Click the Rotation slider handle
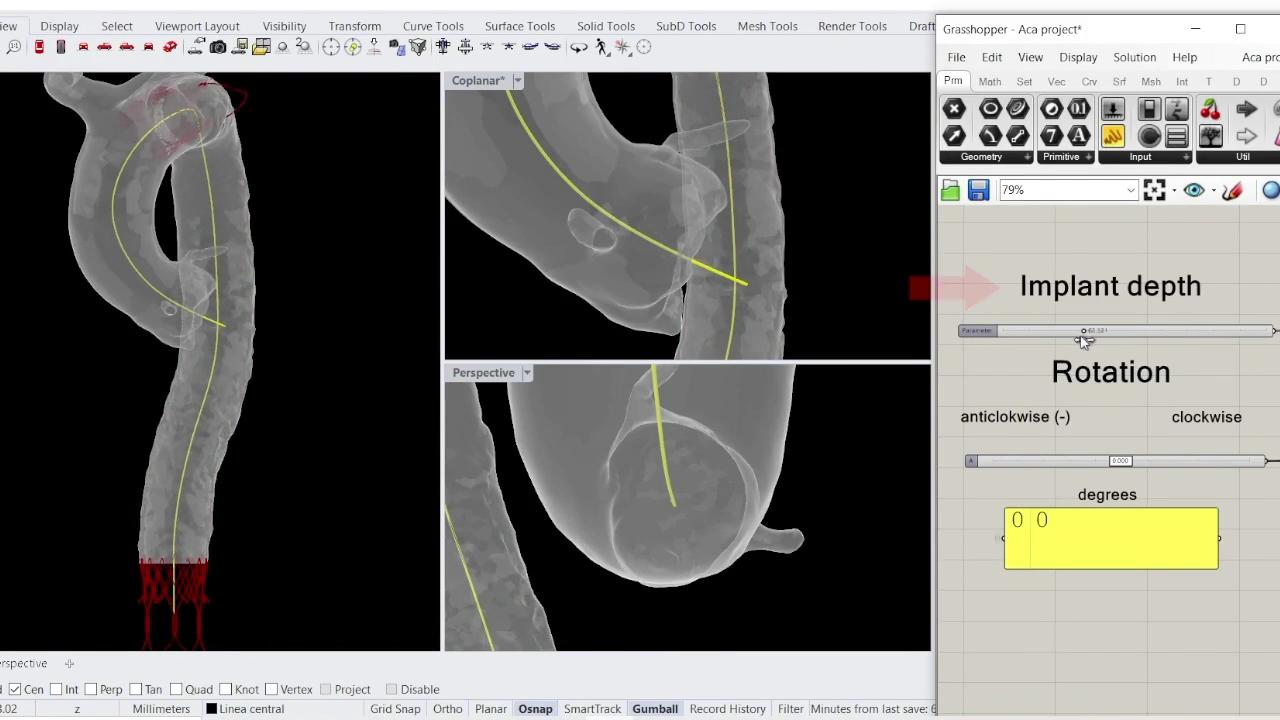The width and height of the screenshot is (1280, 720). point(1120,461)
